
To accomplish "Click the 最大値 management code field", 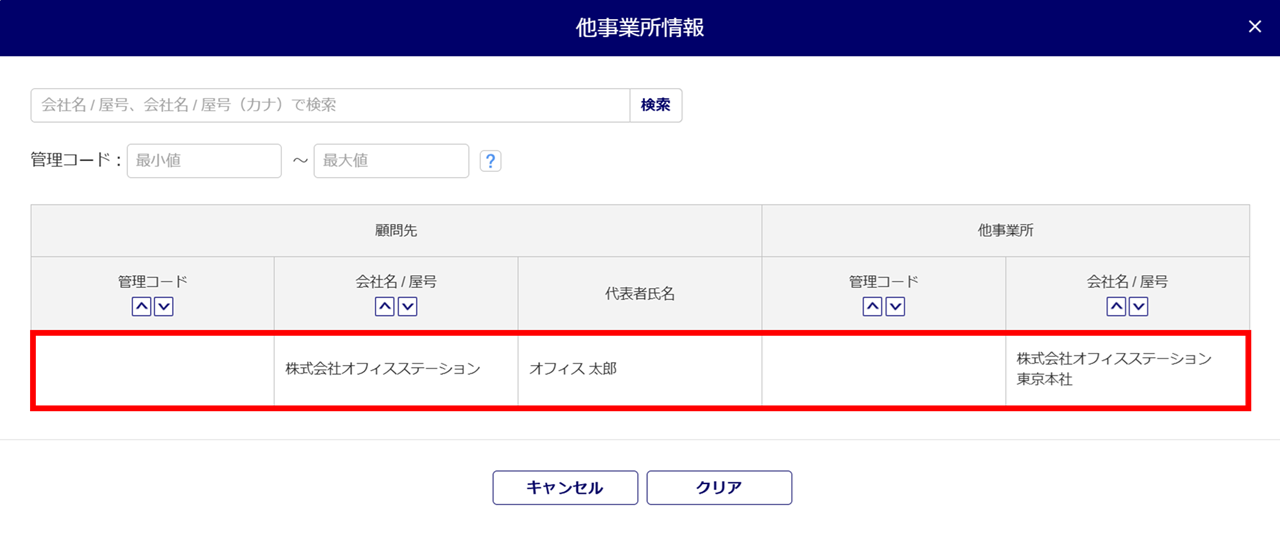I will point(391,161).
